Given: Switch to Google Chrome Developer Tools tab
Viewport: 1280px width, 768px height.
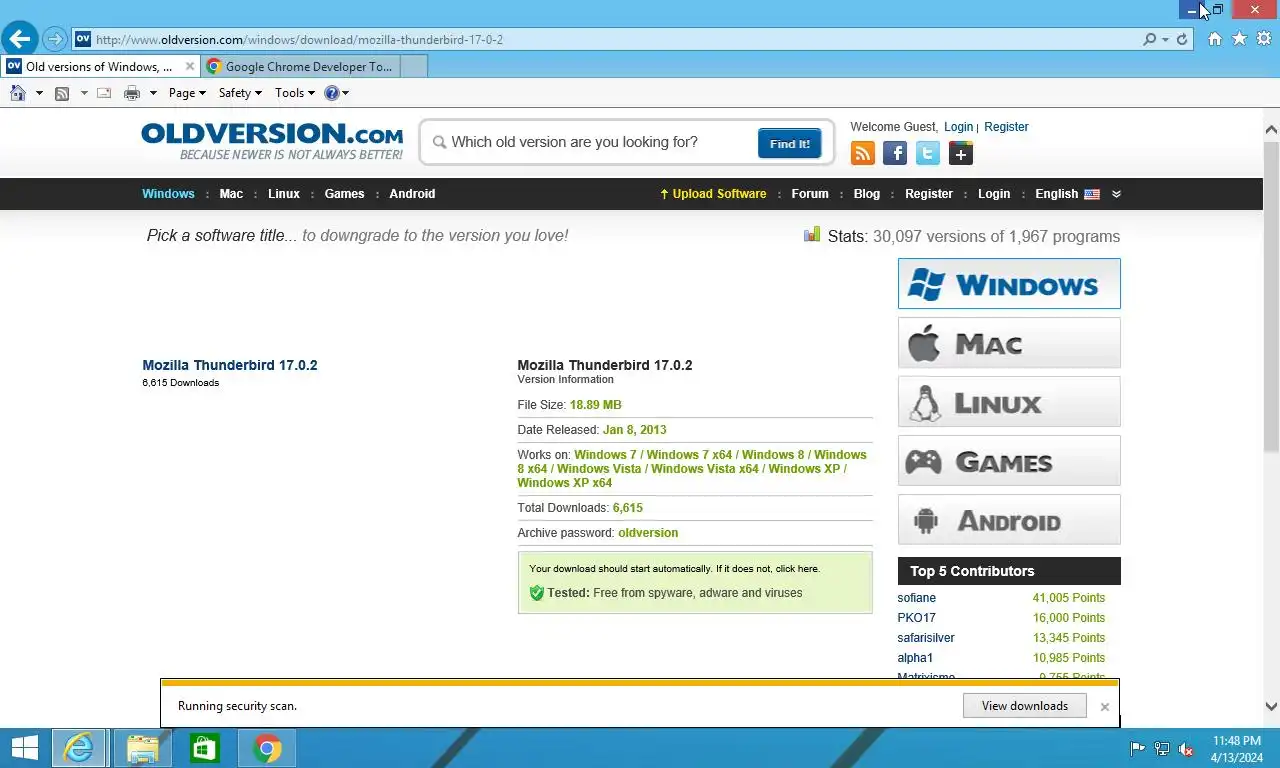Looking at the screenshot, I should pos(300,67).
